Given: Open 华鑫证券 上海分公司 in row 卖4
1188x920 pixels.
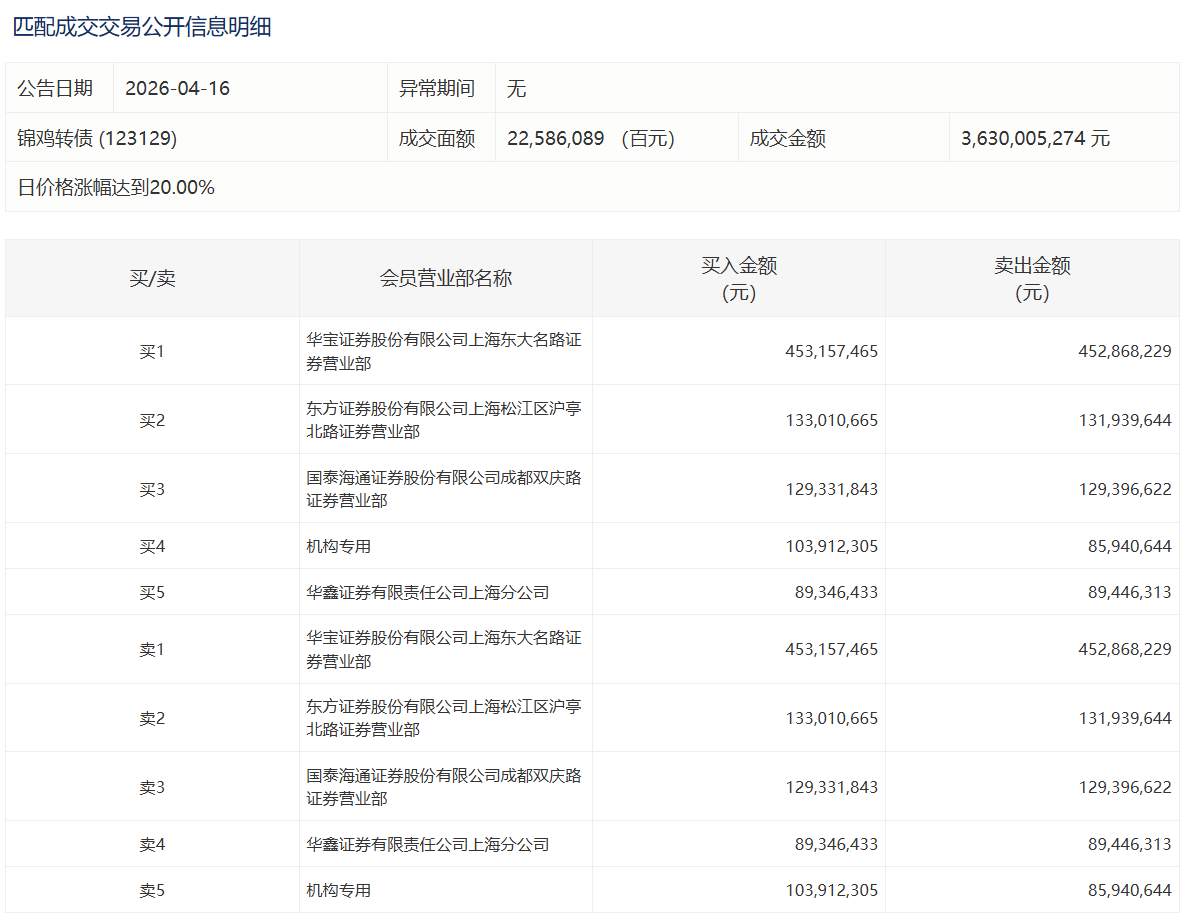Looking at the screenshot, I should coord(427,844).
